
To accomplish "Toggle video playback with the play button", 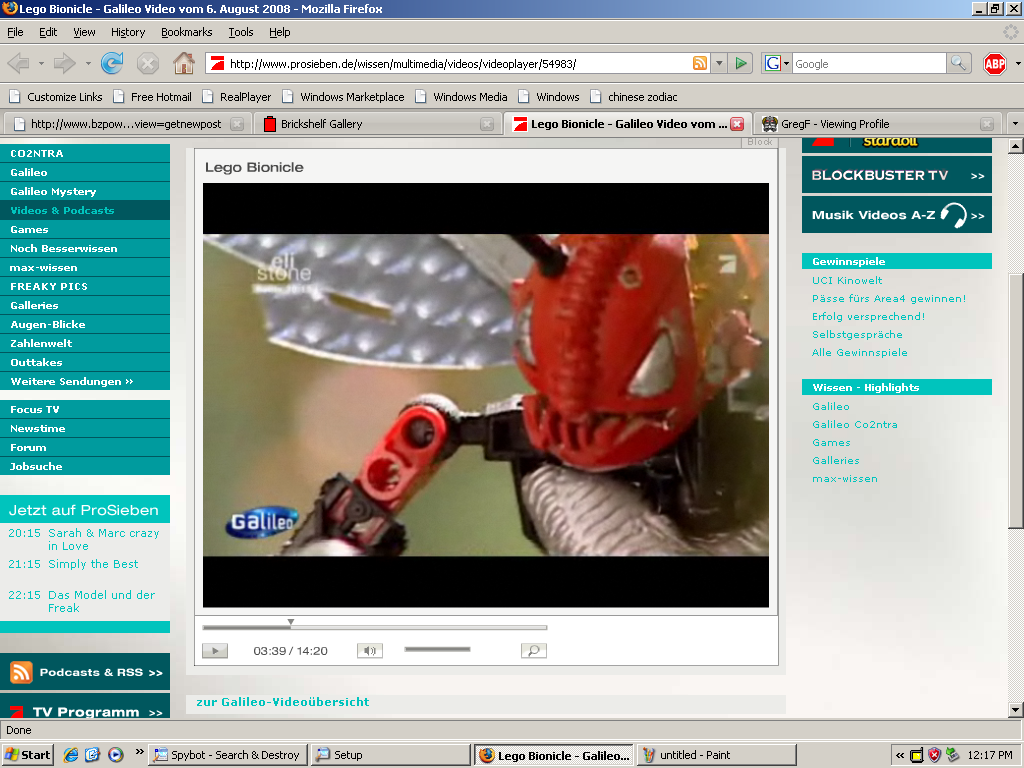I will click(215, 650).
